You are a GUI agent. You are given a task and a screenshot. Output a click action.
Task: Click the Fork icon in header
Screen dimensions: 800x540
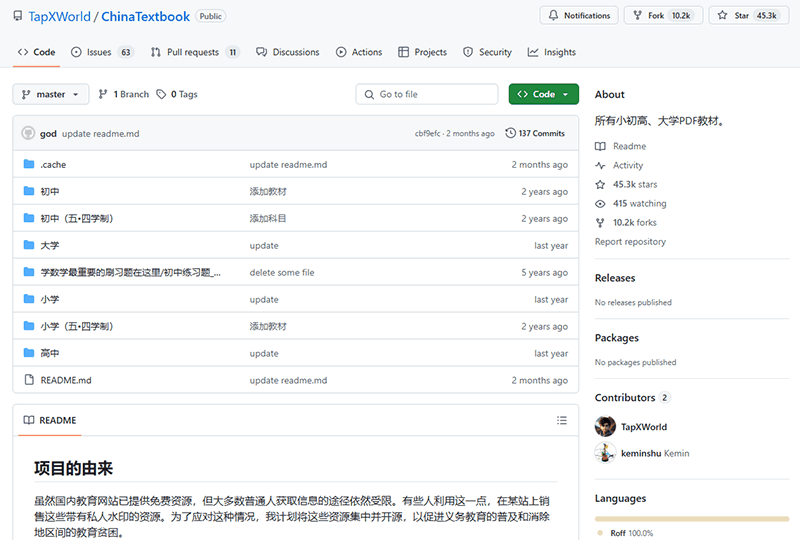tap(637, 15)
